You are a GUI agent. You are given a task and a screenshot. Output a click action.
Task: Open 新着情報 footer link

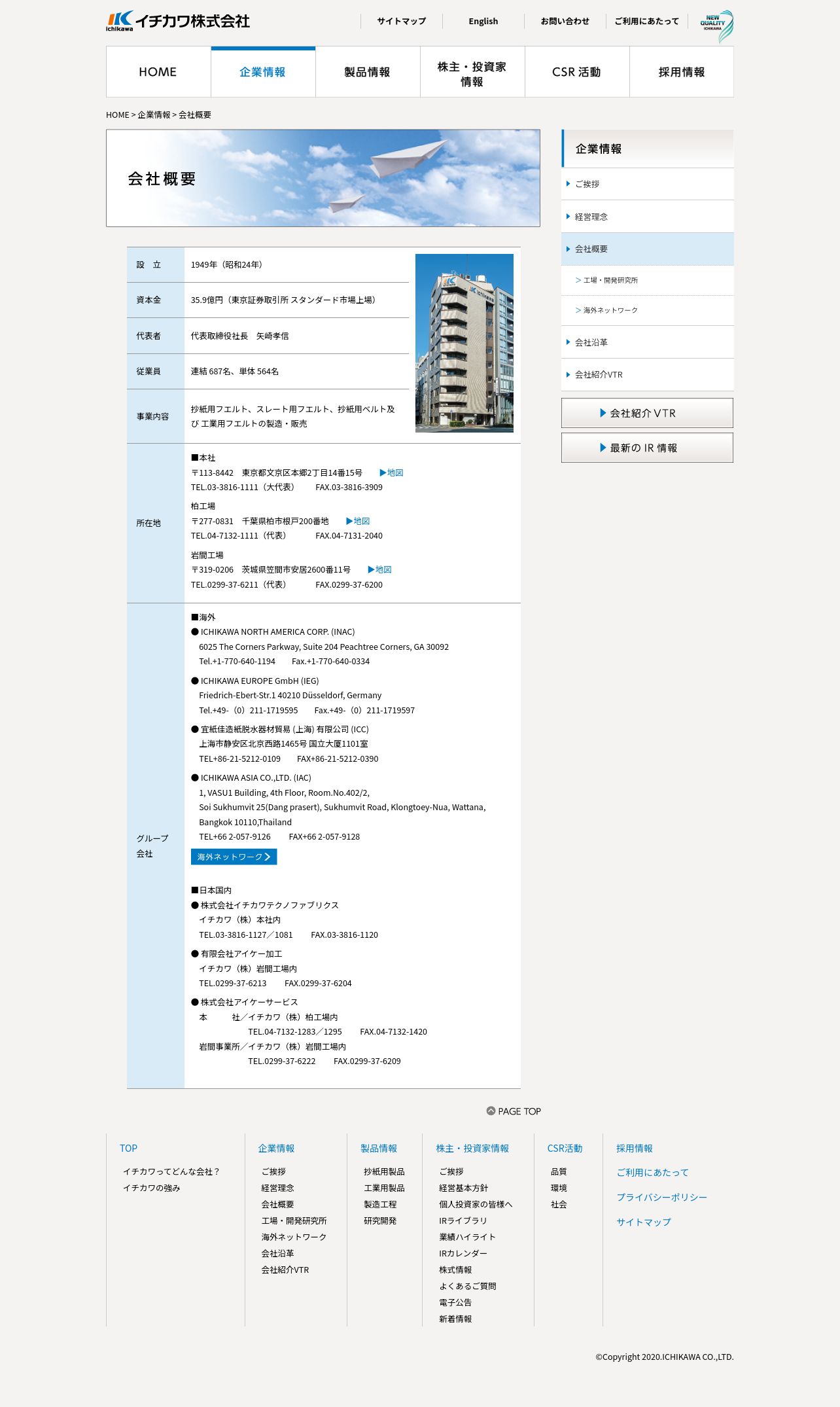coord(455,1319)
